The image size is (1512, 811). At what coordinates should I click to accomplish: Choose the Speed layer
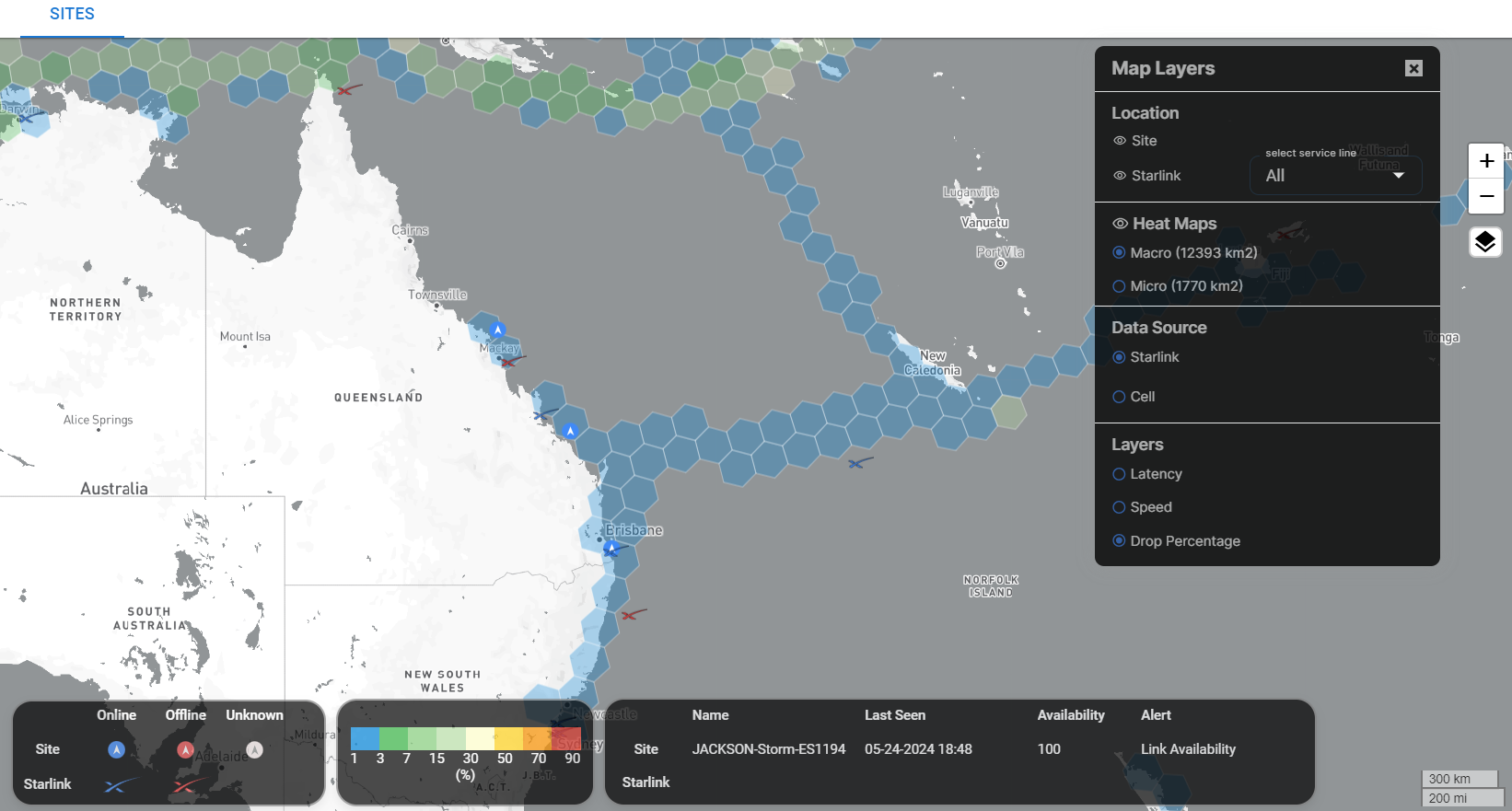pos(1119,507)
